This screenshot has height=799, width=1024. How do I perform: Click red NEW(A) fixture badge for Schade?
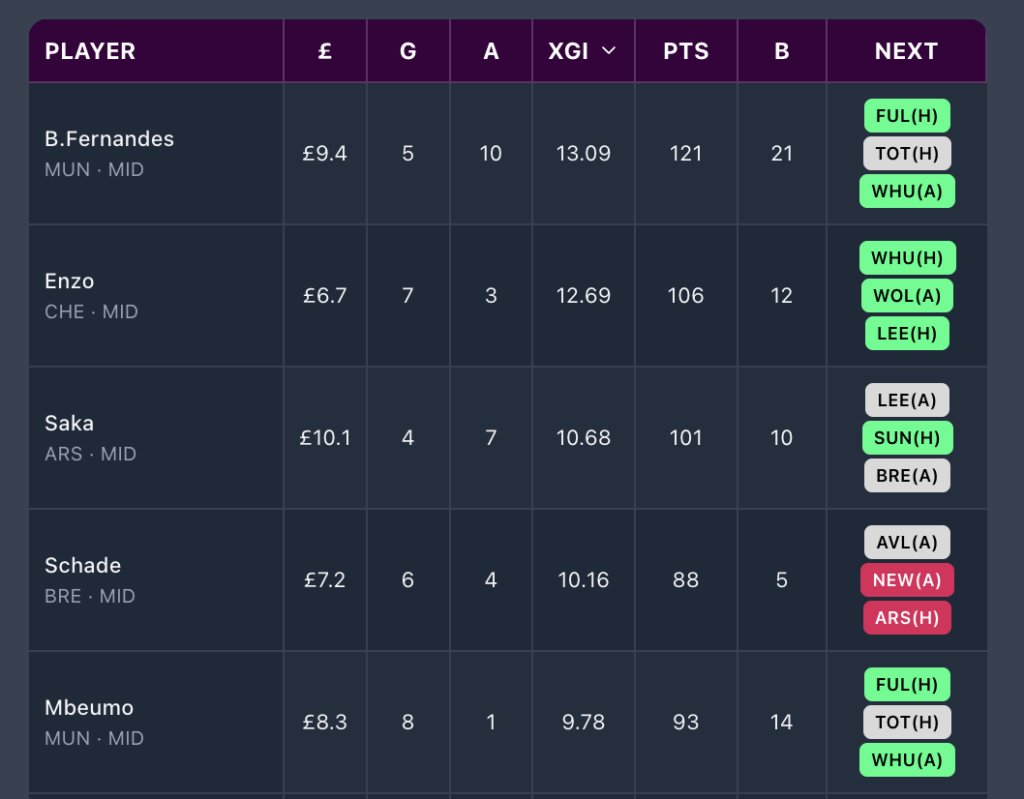907,579
